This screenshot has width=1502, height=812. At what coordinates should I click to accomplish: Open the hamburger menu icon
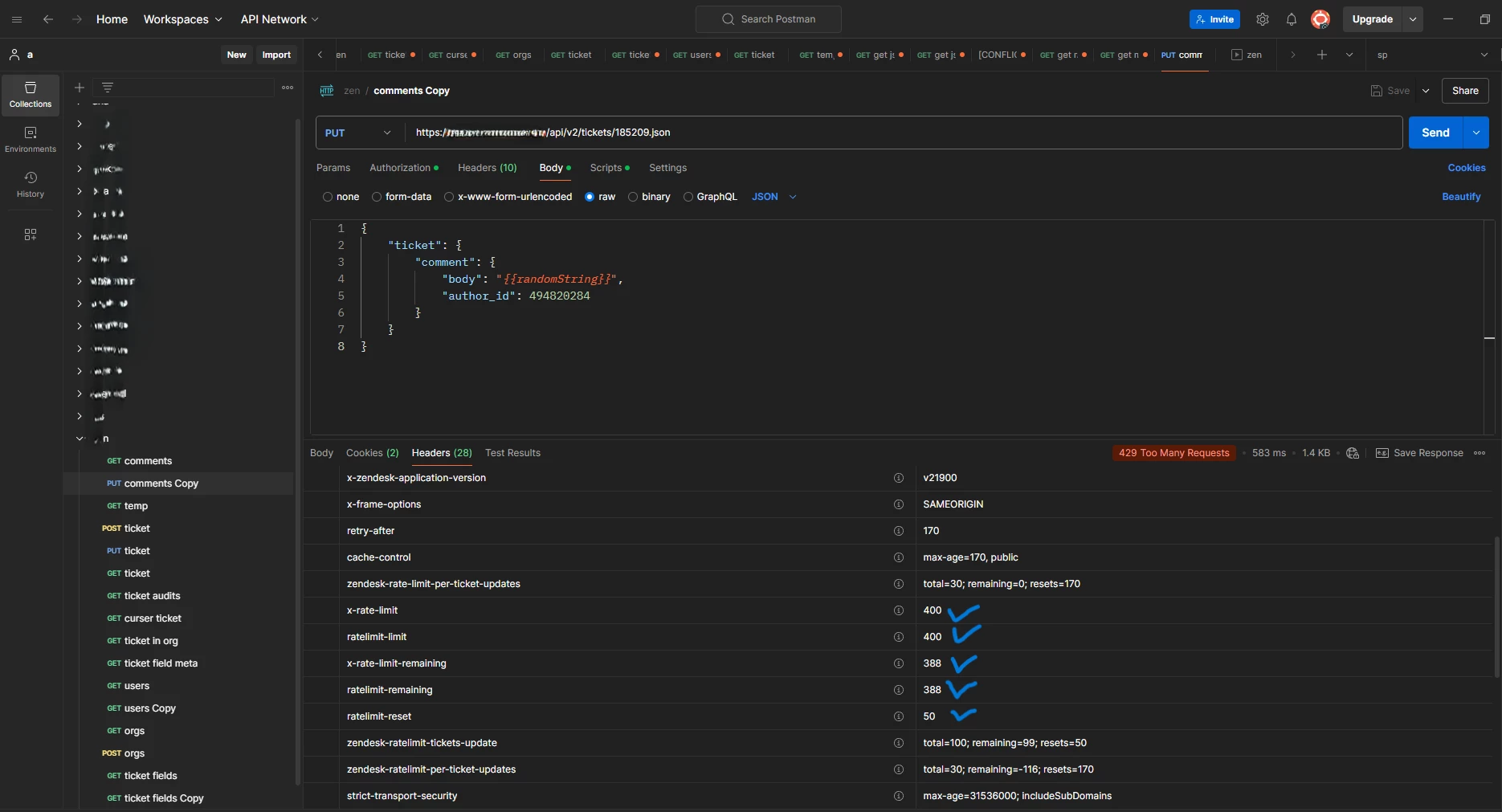(x=17, y=19)
